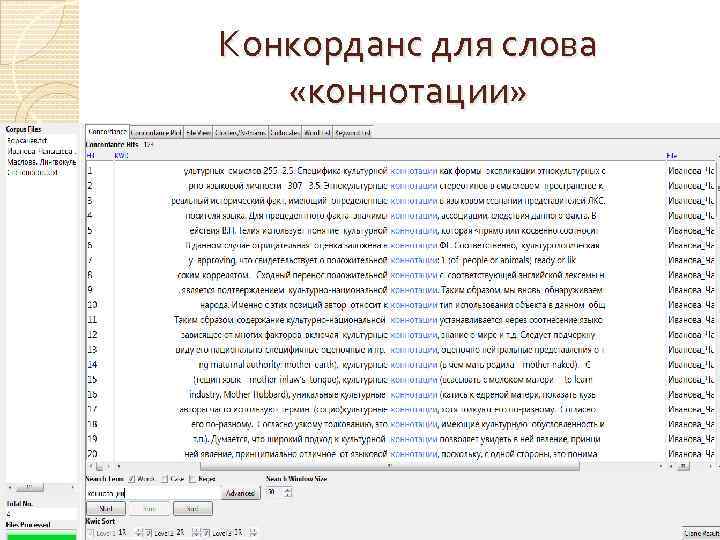Open the Word List tab
Image resolution: width=720 pixels, height=540 pixels.
click(317, 133)
